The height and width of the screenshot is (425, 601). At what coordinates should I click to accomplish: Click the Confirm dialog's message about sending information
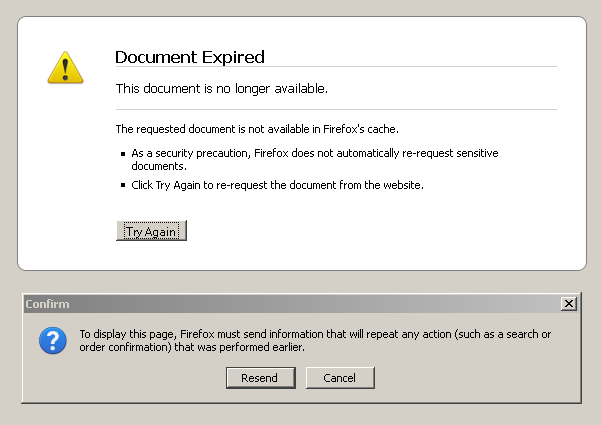click(x=314, y=340)
